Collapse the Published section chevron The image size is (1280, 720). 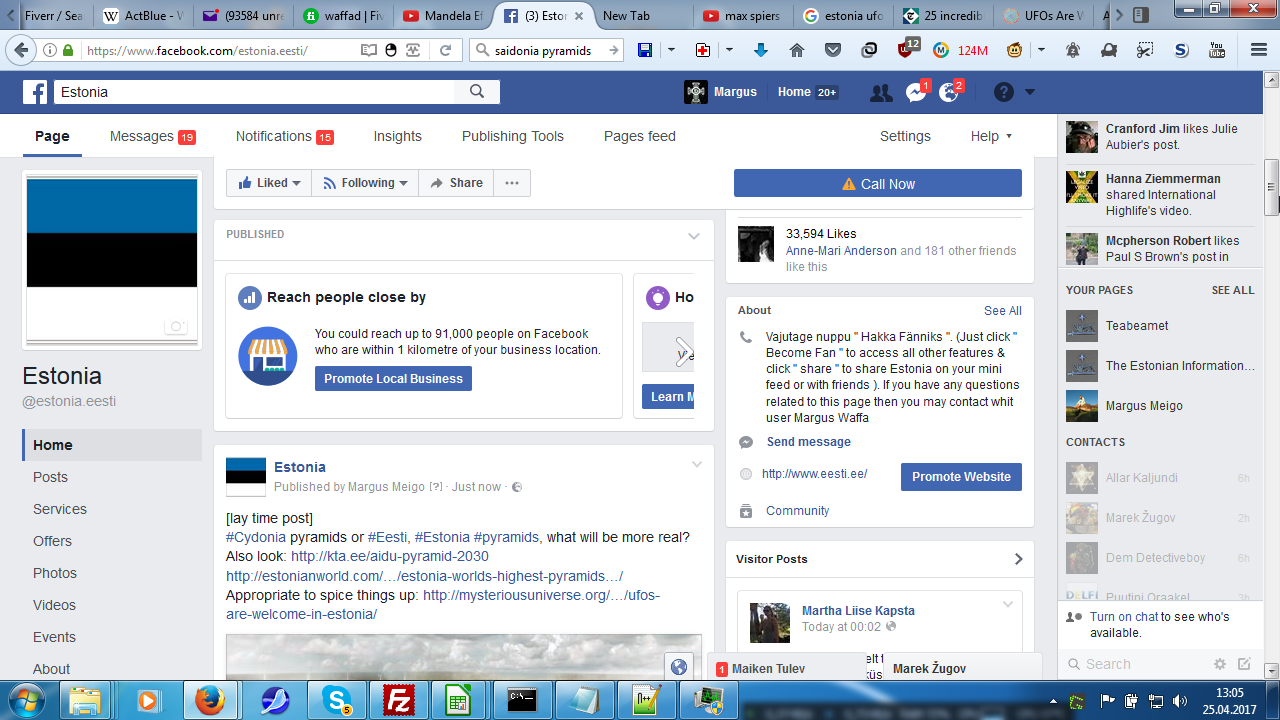tap(694, 236)
